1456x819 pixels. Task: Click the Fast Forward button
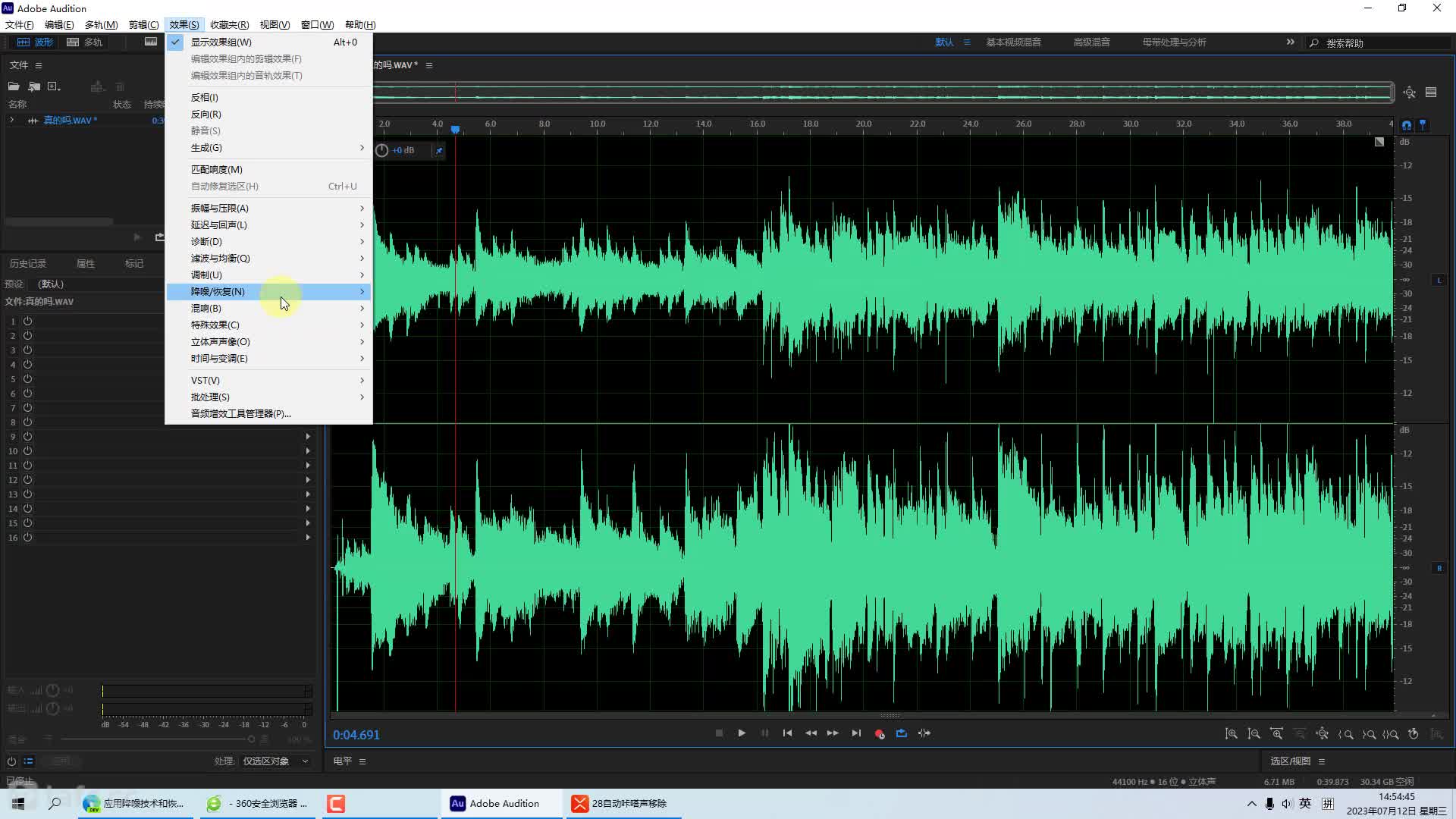point(833,733)
